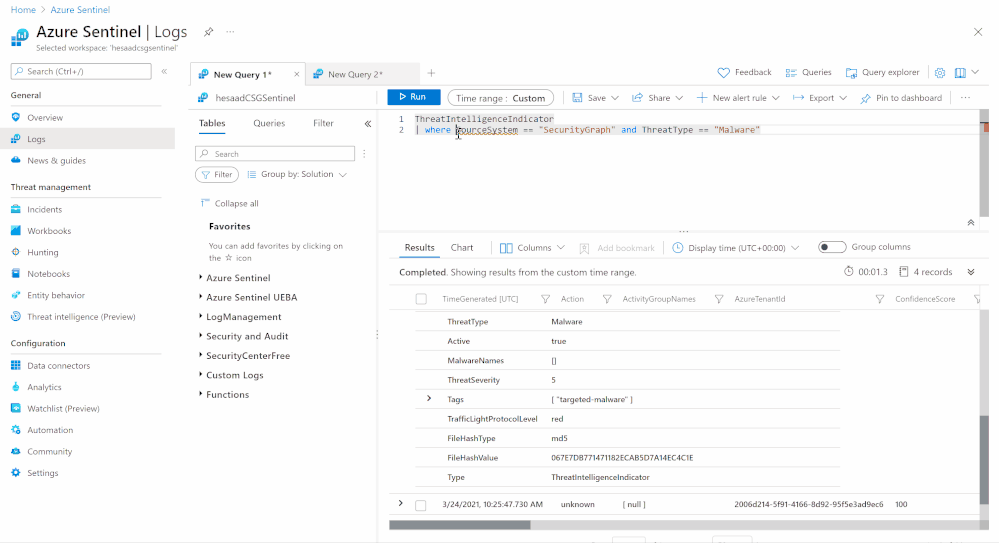Pin query to dashboard
Viewport: 999px width, 543px height.
[901, 98]
